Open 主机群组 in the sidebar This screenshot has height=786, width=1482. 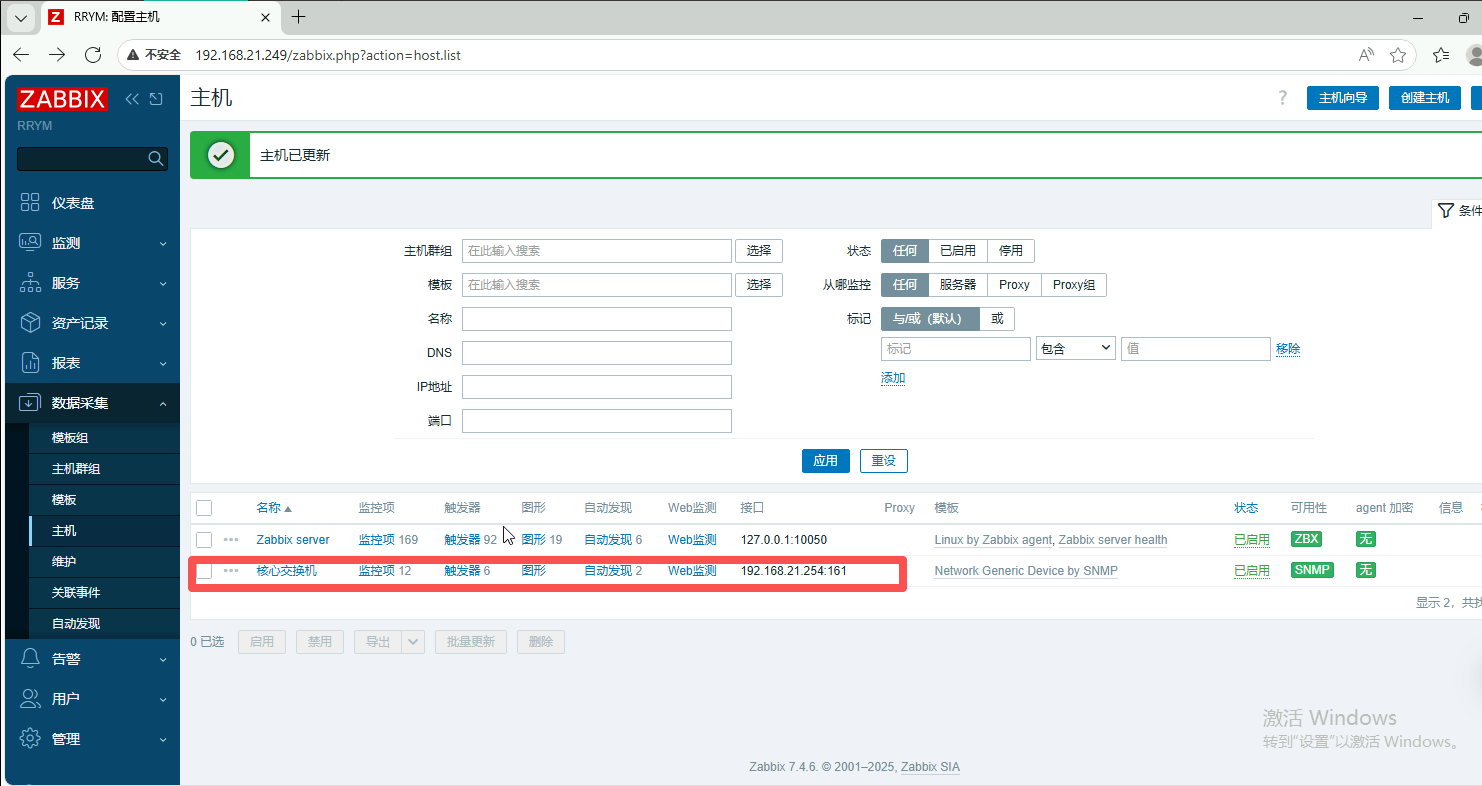tap(76, 469)
